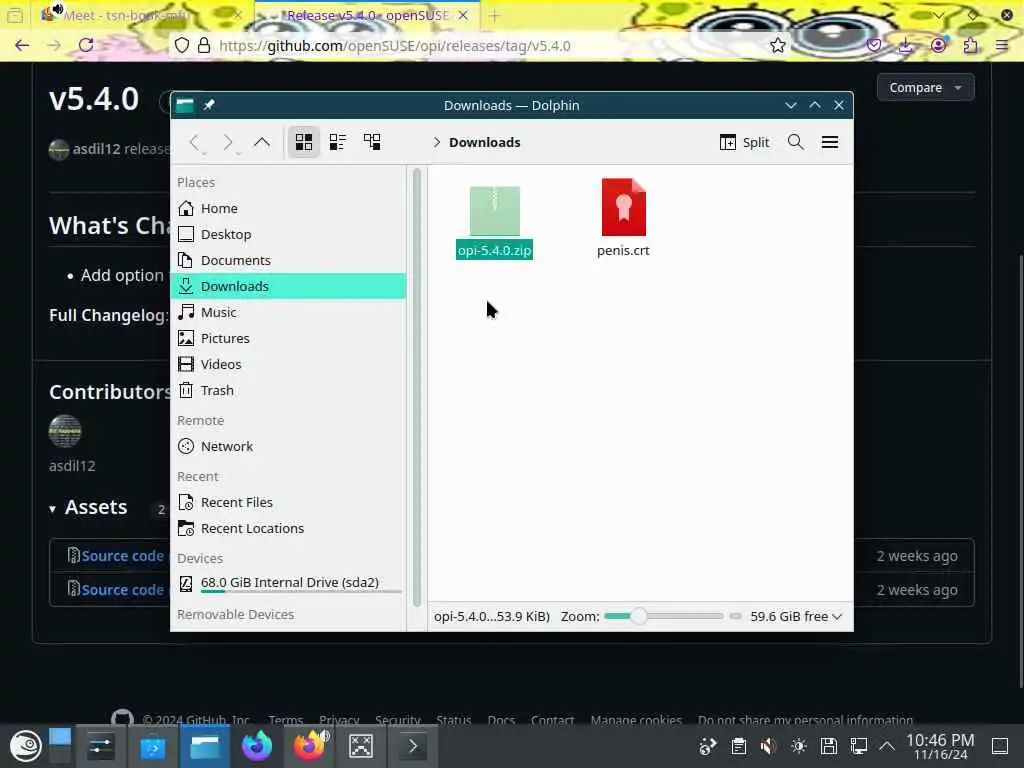Screen dimensions: 1024x768
Task: Switch to the Meet browser tab
Action: [140, 15]
